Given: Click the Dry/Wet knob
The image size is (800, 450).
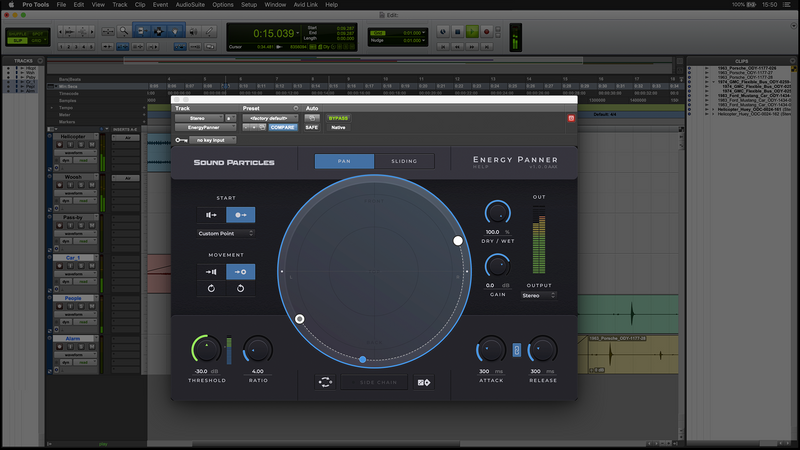Looking at the screenshot, I should click(497, 212).
